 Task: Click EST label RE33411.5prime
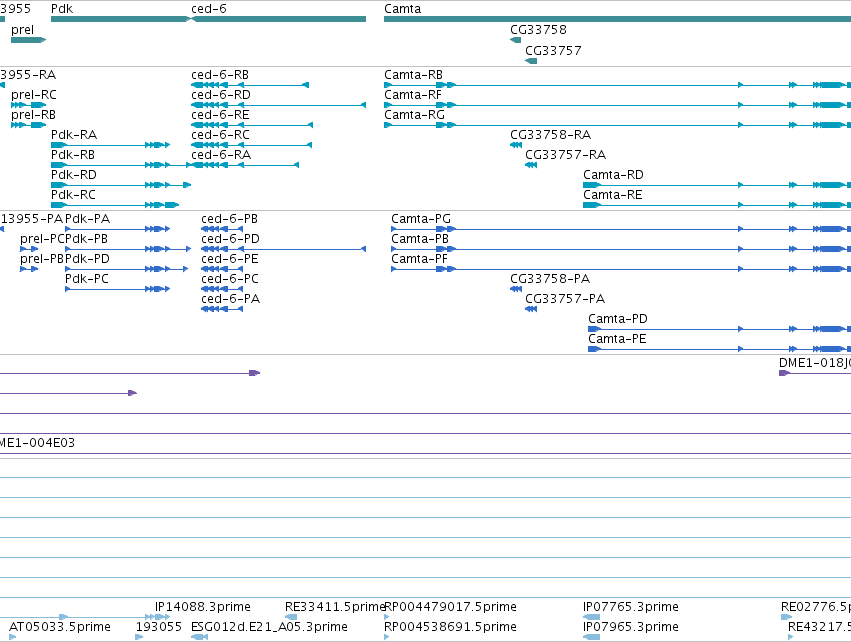click(x=334, y=607)
